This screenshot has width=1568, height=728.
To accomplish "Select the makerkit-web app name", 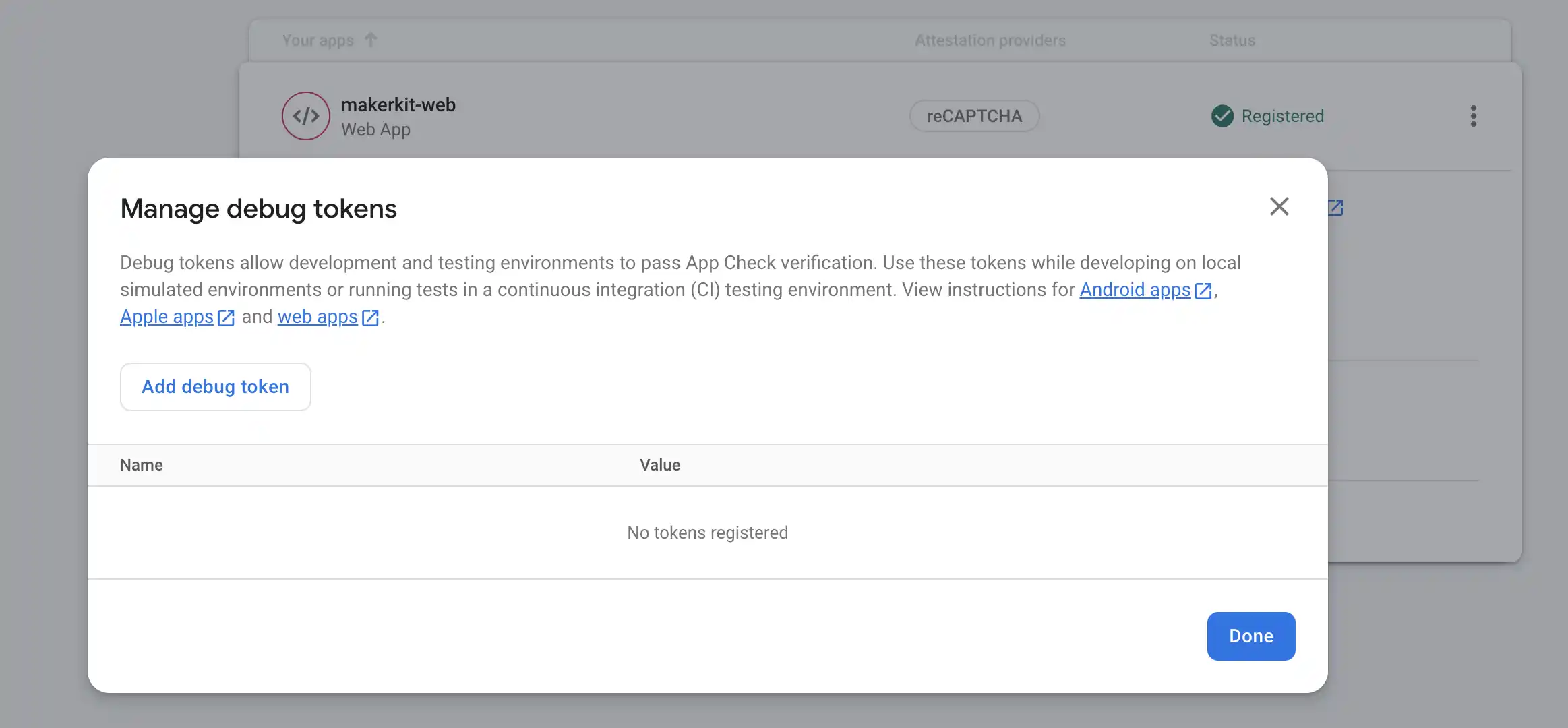I will coord(398,105).
